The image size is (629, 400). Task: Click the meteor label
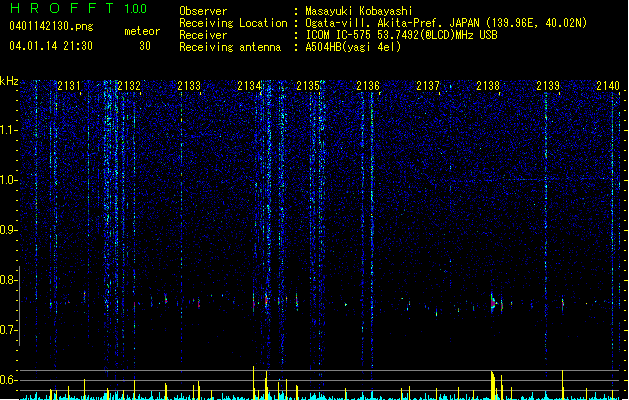click(142, 31)
